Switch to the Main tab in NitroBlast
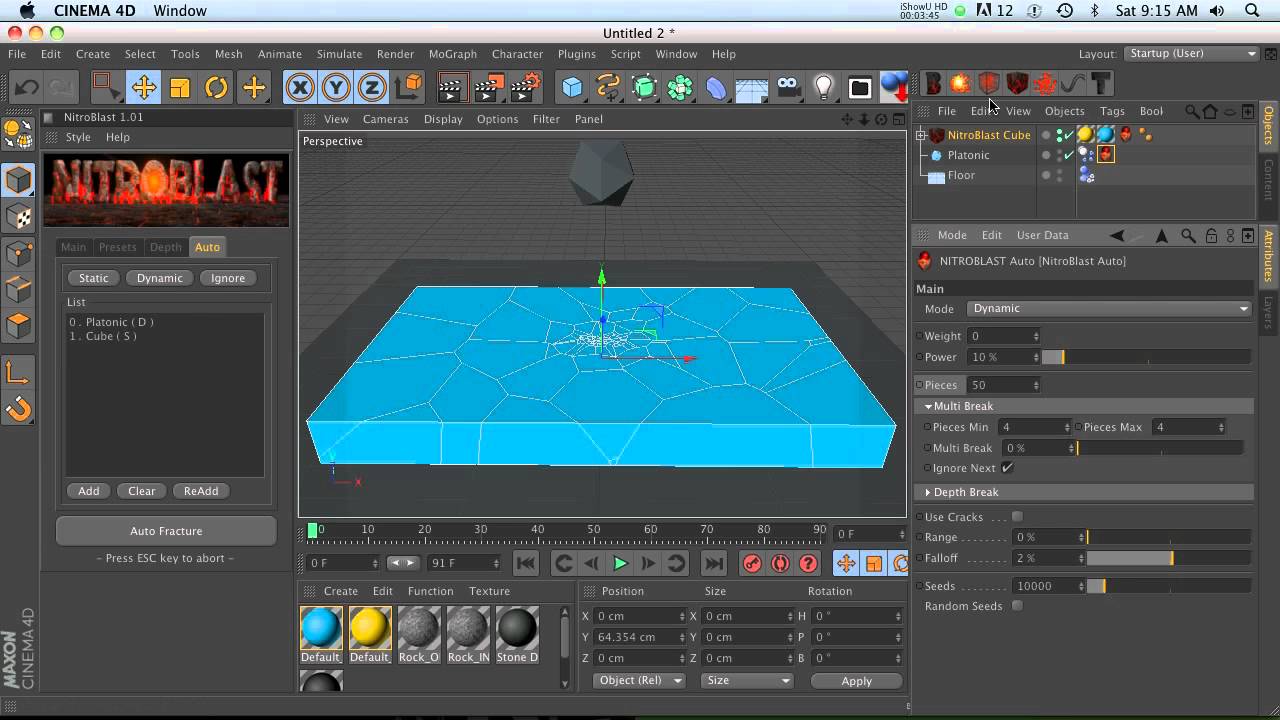Image resolution: width=1280 pixels, height=720 pixels. (x=74, y=247)
